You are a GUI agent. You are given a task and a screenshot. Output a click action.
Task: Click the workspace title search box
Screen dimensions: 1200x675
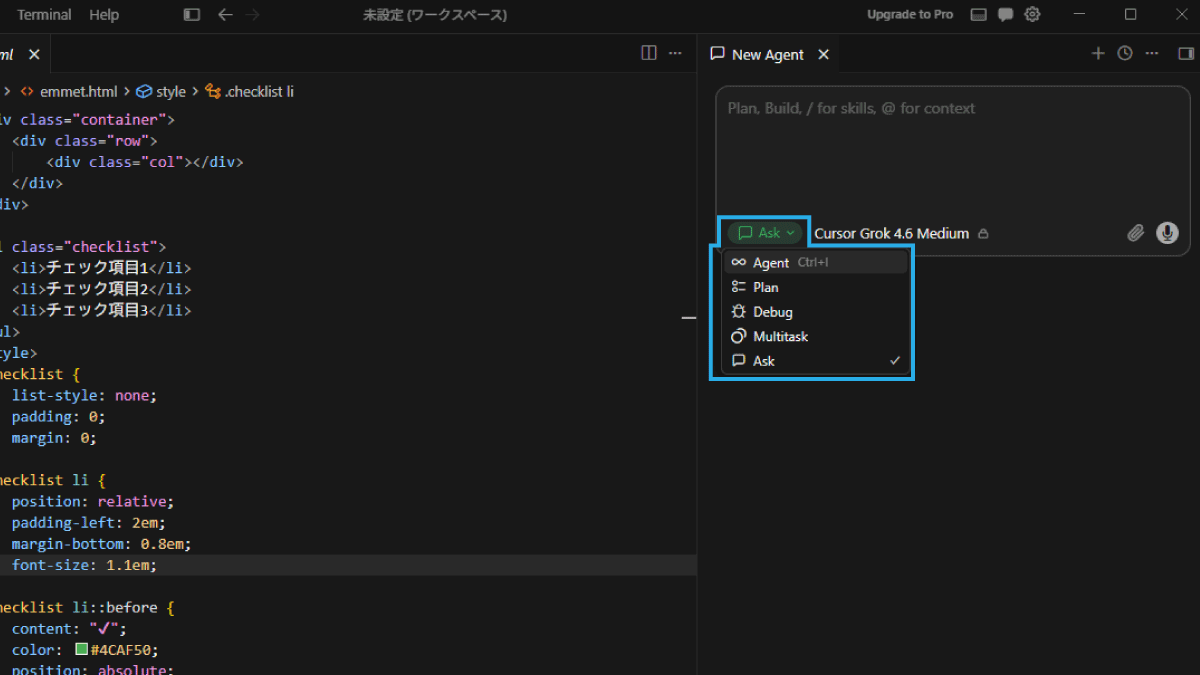(x=435, y=15)
